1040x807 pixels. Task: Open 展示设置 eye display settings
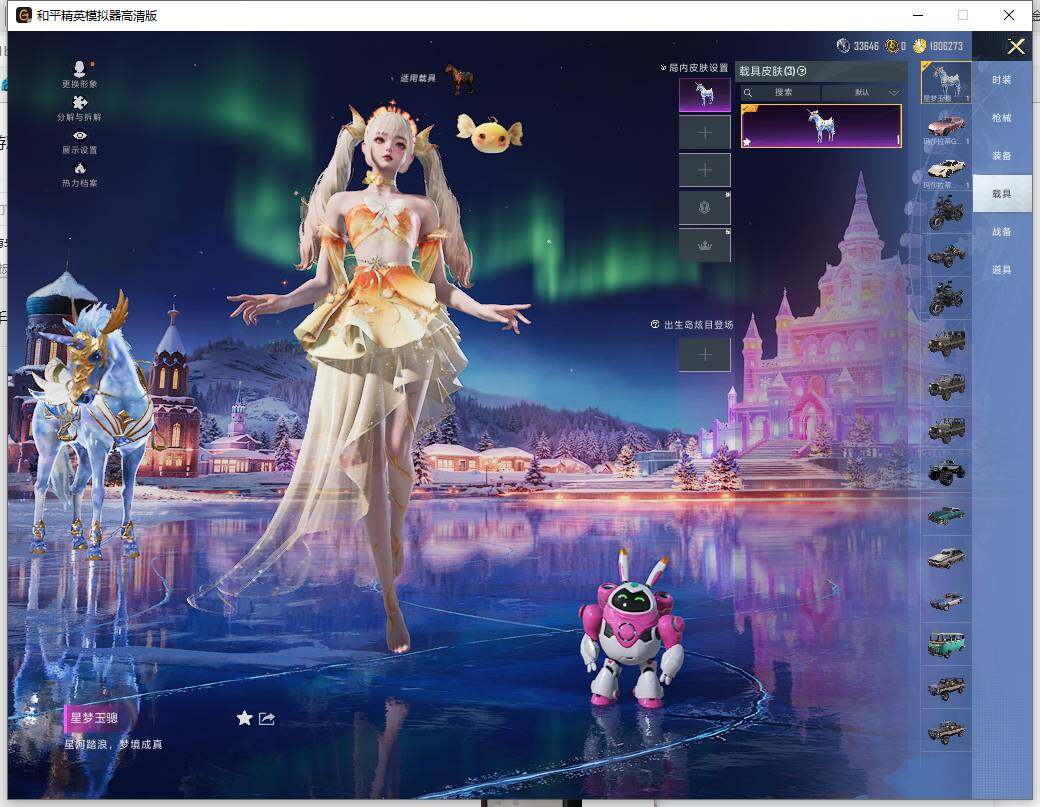pyautogui.click(x=80, y=135)
